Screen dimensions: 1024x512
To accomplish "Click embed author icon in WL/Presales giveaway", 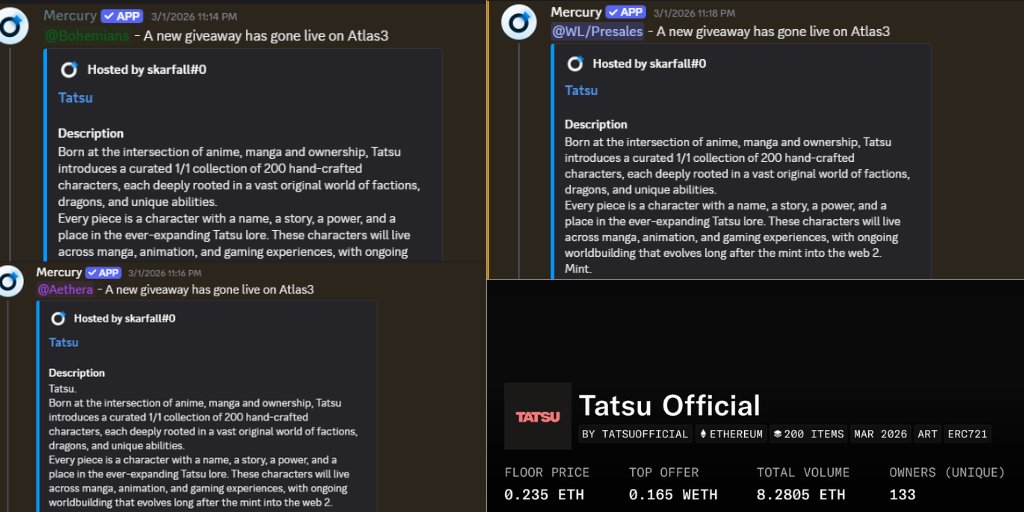I will pos(575,63).
